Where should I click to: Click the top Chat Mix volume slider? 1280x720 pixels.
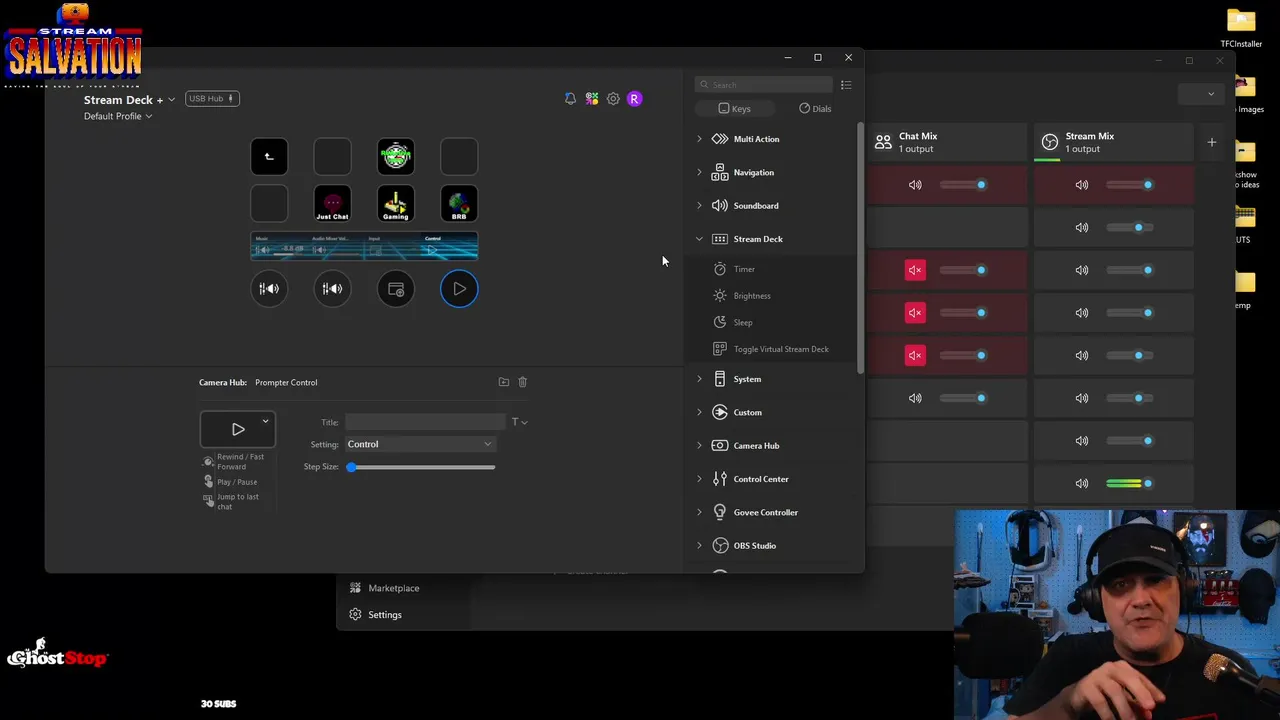963,185
